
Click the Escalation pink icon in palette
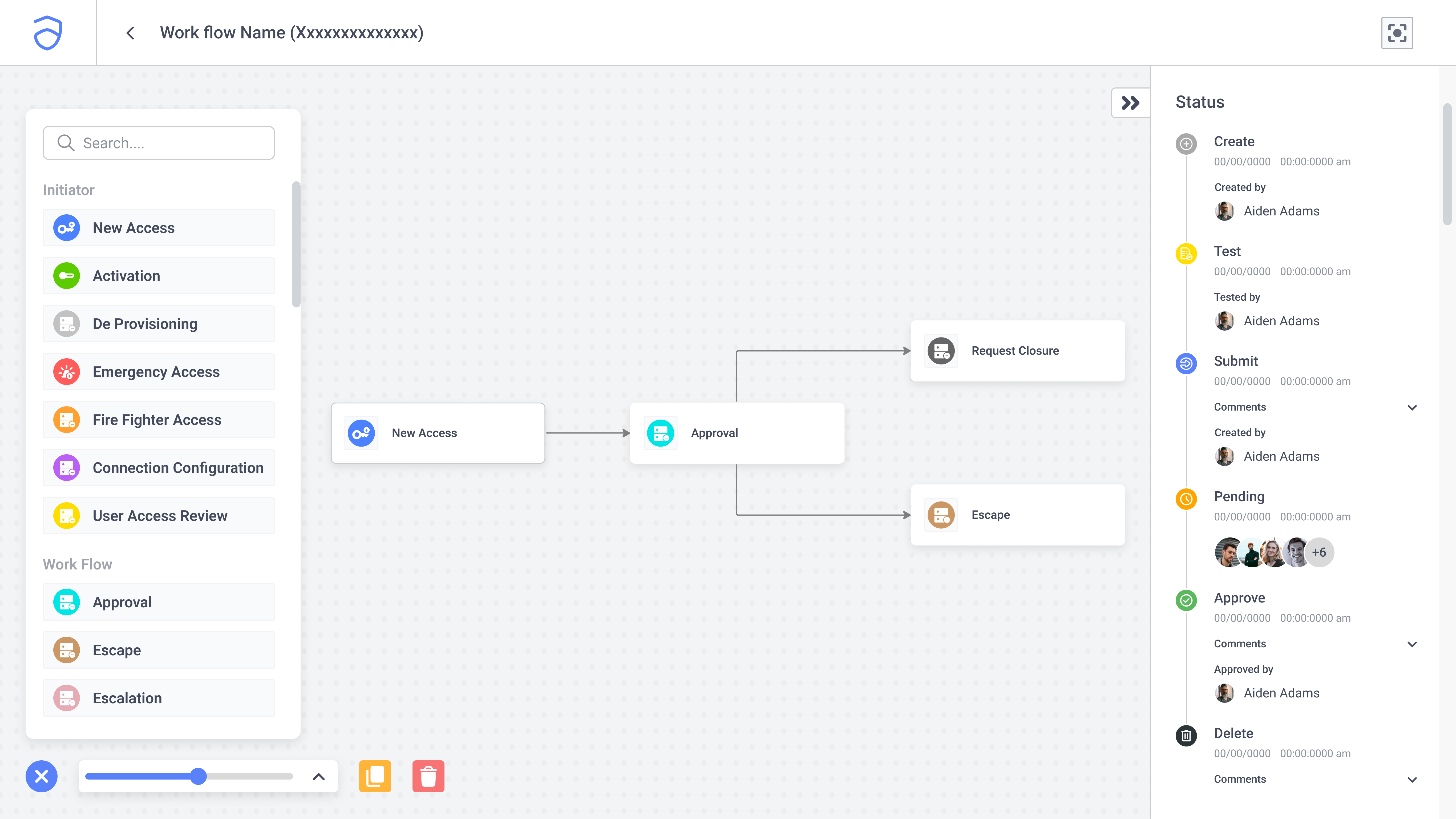(x=67, y=698)
